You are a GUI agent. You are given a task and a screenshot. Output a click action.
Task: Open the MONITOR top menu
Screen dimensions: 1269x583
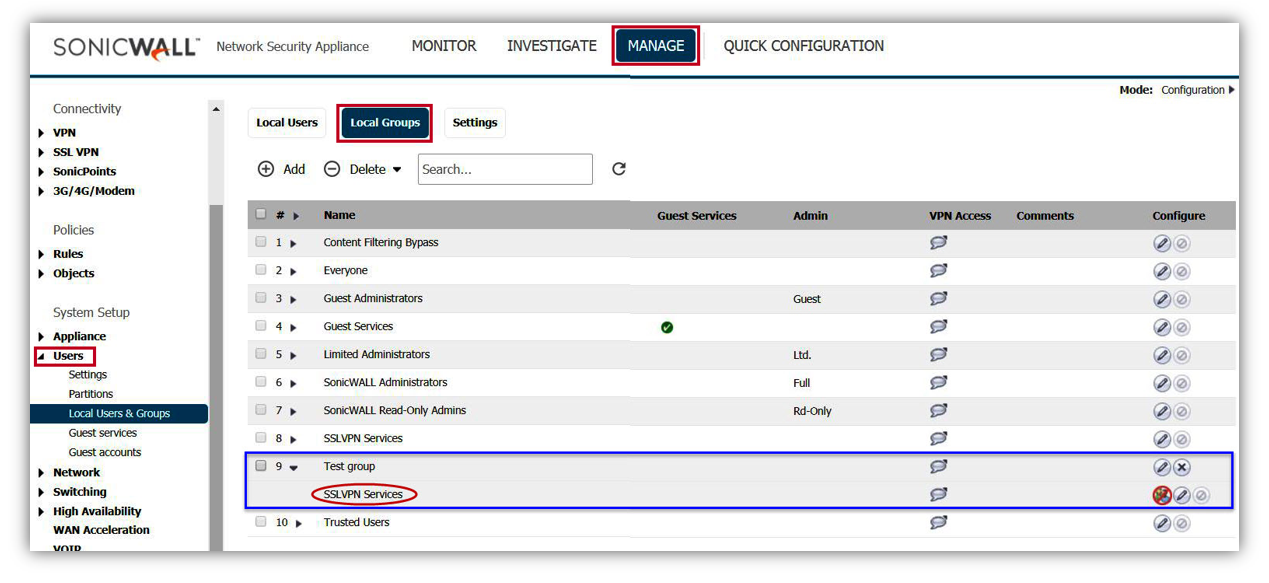point(444,46)
